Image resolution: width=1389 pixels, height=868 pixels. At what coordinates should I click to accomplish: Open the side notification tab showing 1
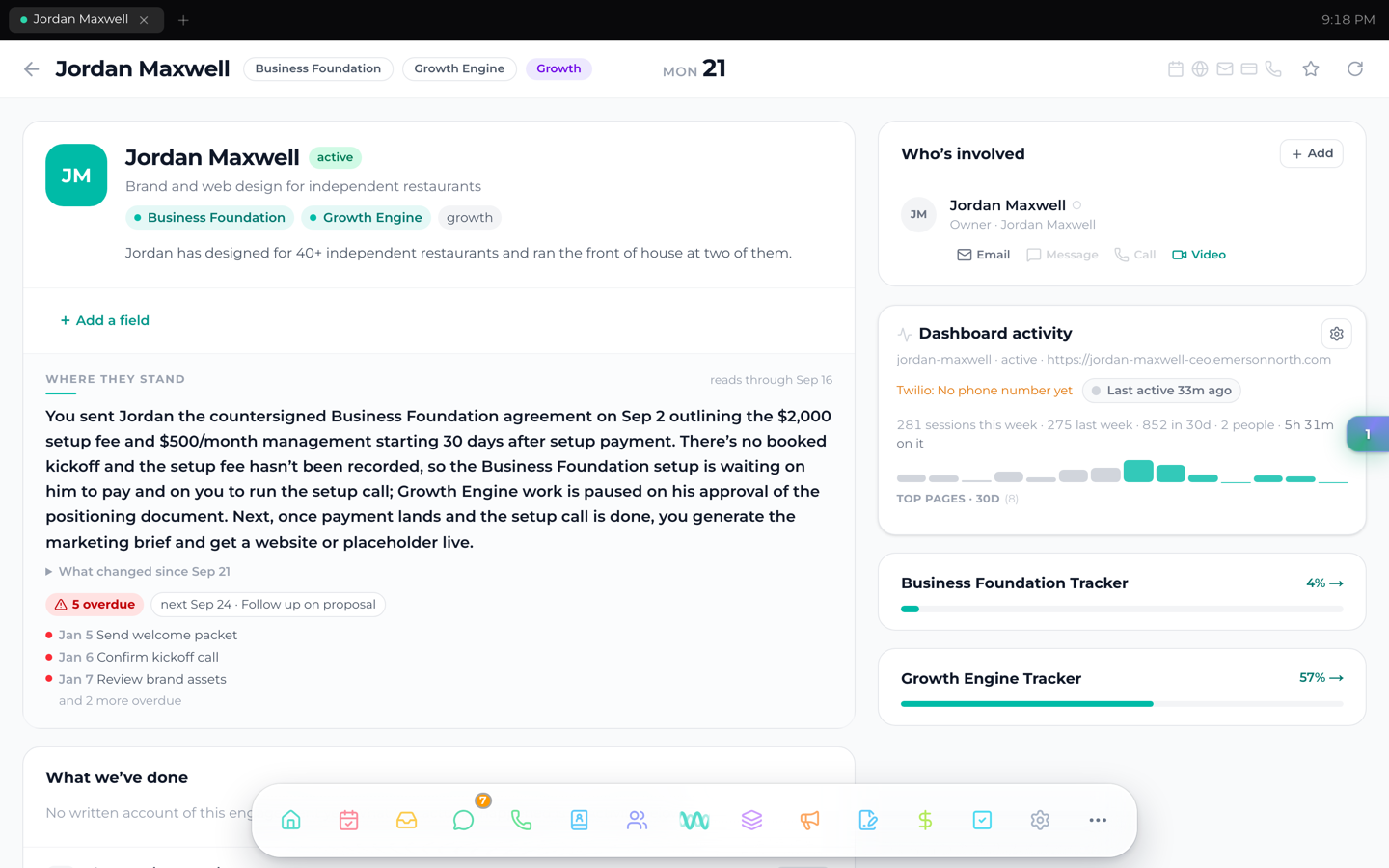(x=1368, y=434)
